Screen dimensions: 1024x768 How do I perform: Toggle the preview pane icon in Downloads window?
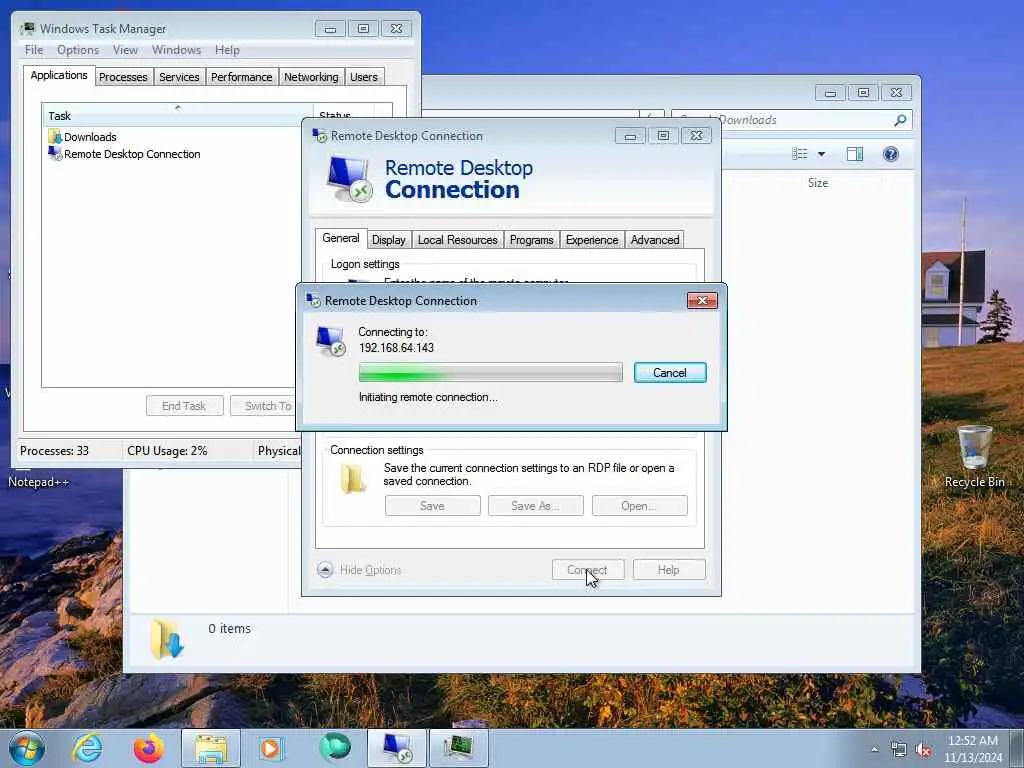tap(854, 154)
